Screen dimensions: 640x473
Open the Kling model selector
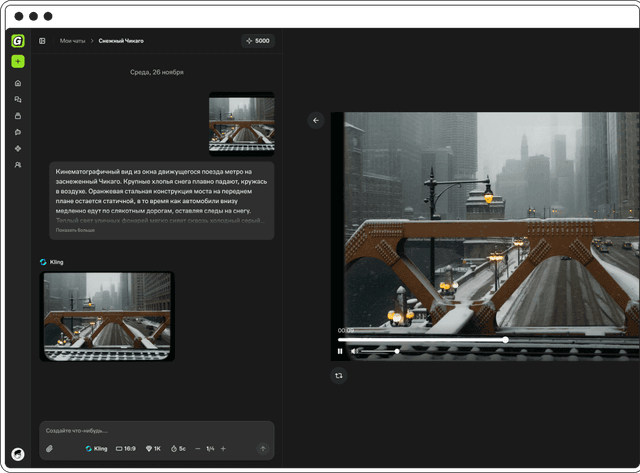(96, 449)
